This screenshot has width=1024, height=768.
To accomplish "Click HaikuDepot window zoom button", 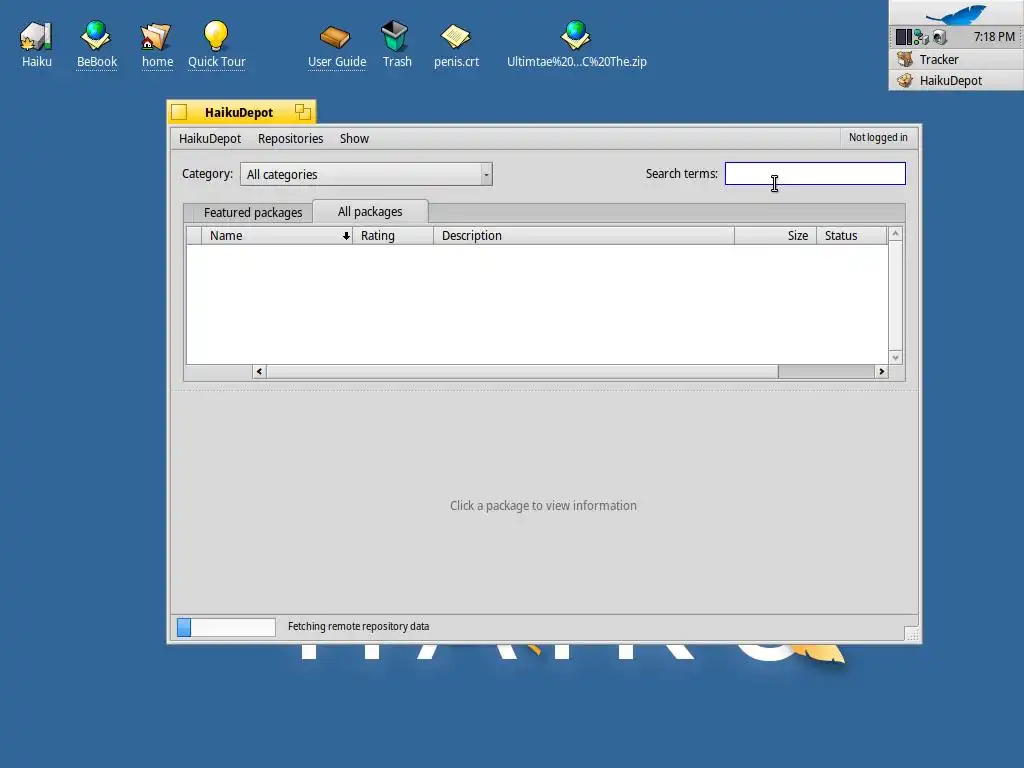I will tap(302, 112).
